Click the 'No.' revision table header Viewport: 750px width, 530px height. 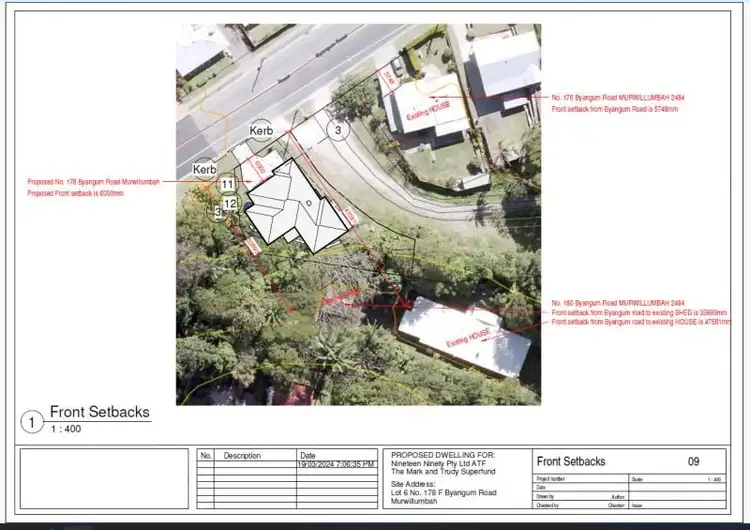pos(206,455)
